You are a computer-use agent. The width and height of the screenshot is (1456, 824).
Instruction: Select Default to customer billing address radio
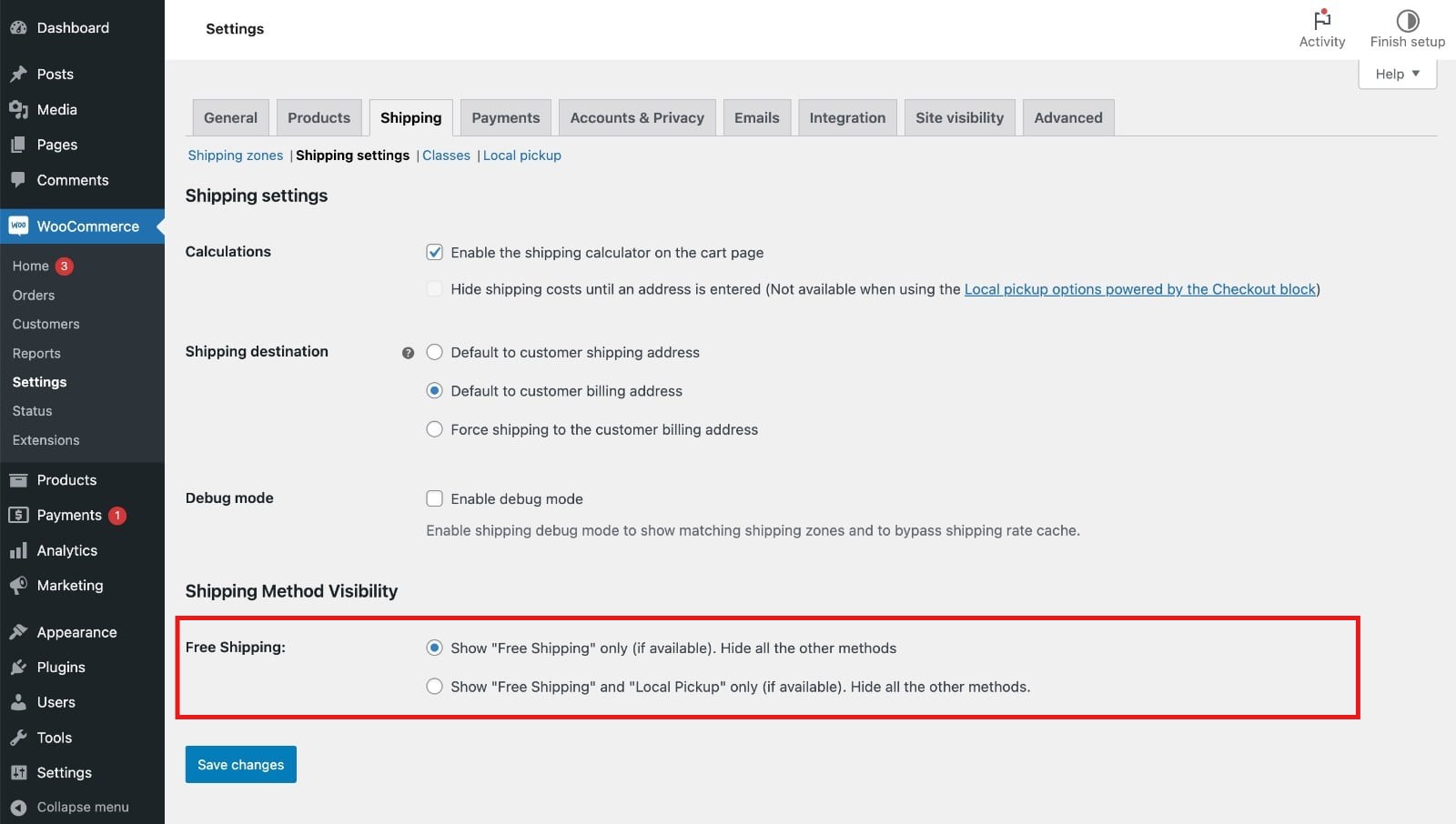435,390
